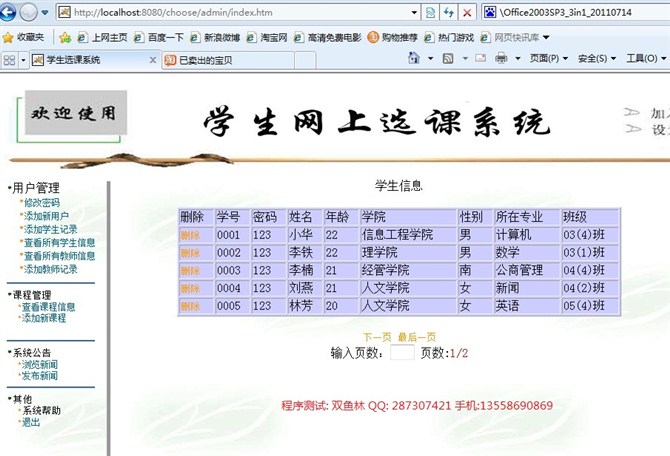Open the 页面(P) menu

click(x=549, y=58)
